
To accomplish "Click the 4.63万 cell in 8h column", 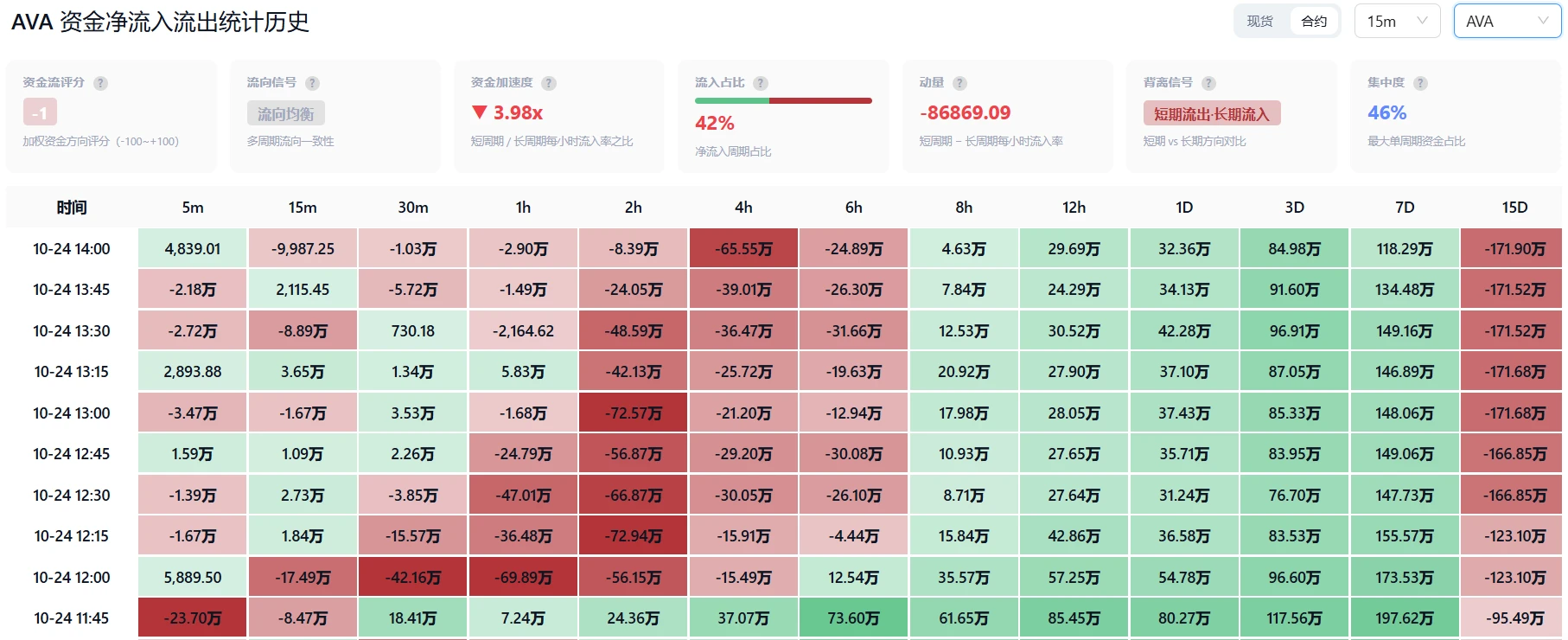I will tap(964, 249).
